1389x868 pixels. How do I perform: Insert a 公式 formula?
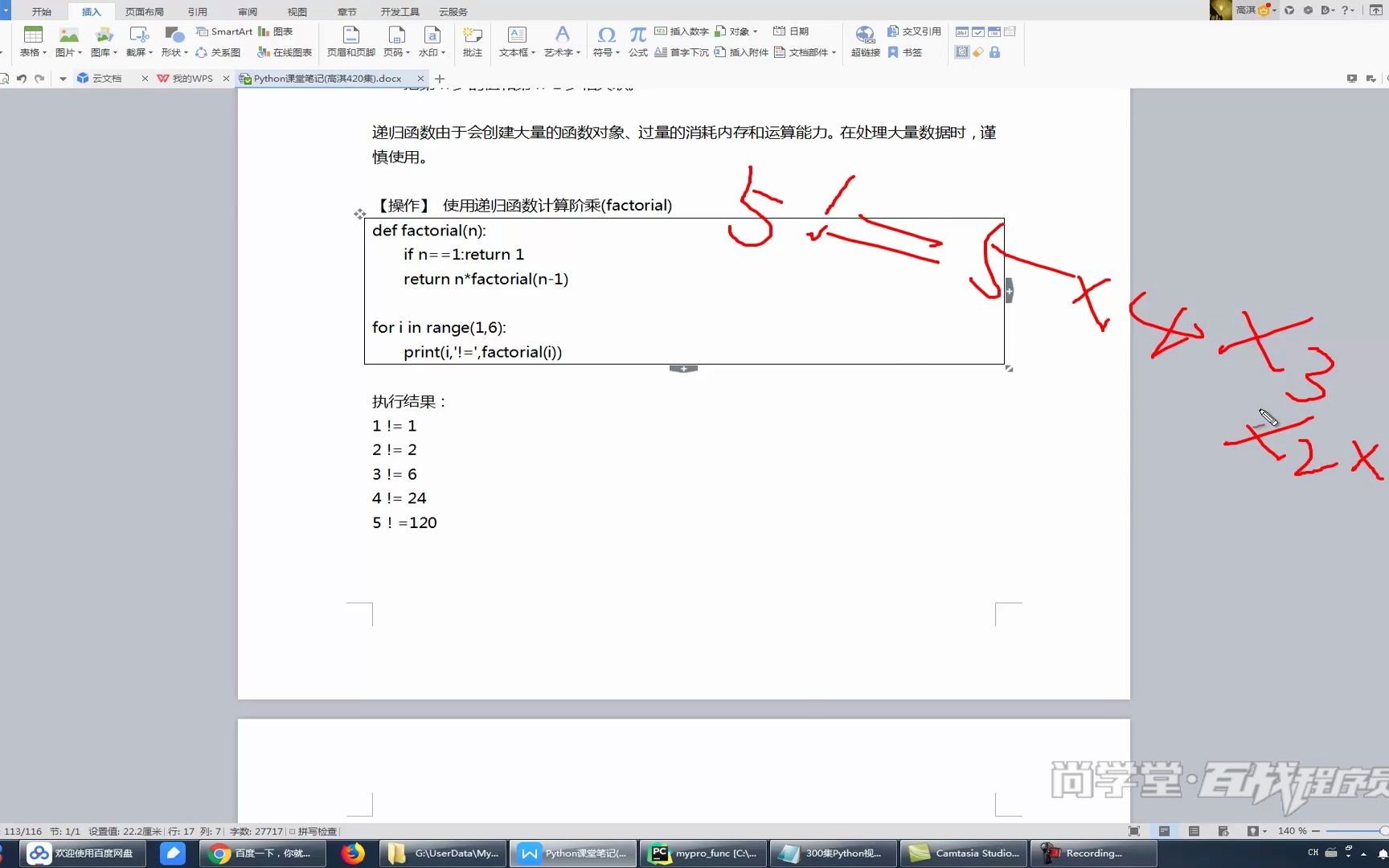pos(637,41)
